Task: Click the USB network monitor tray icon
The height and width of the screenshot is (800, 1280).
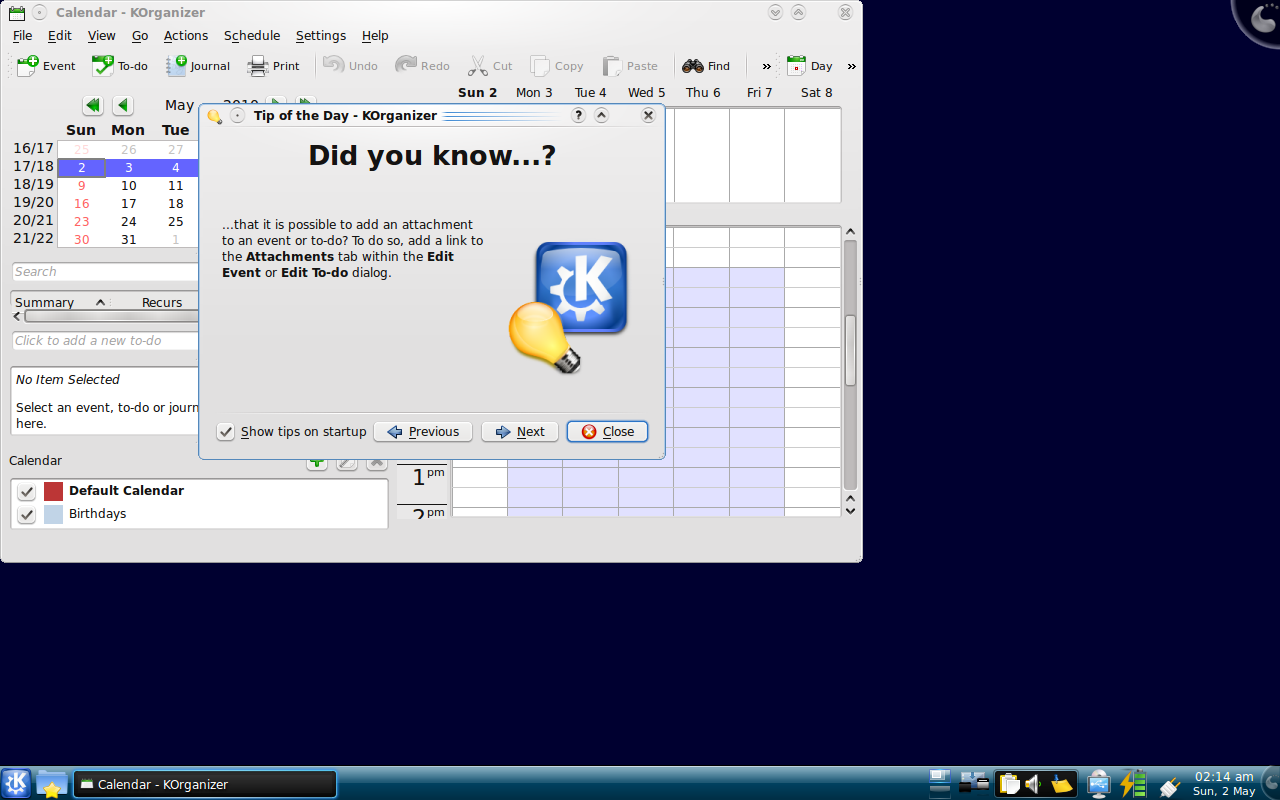Action: click(x=1099, y=784)
